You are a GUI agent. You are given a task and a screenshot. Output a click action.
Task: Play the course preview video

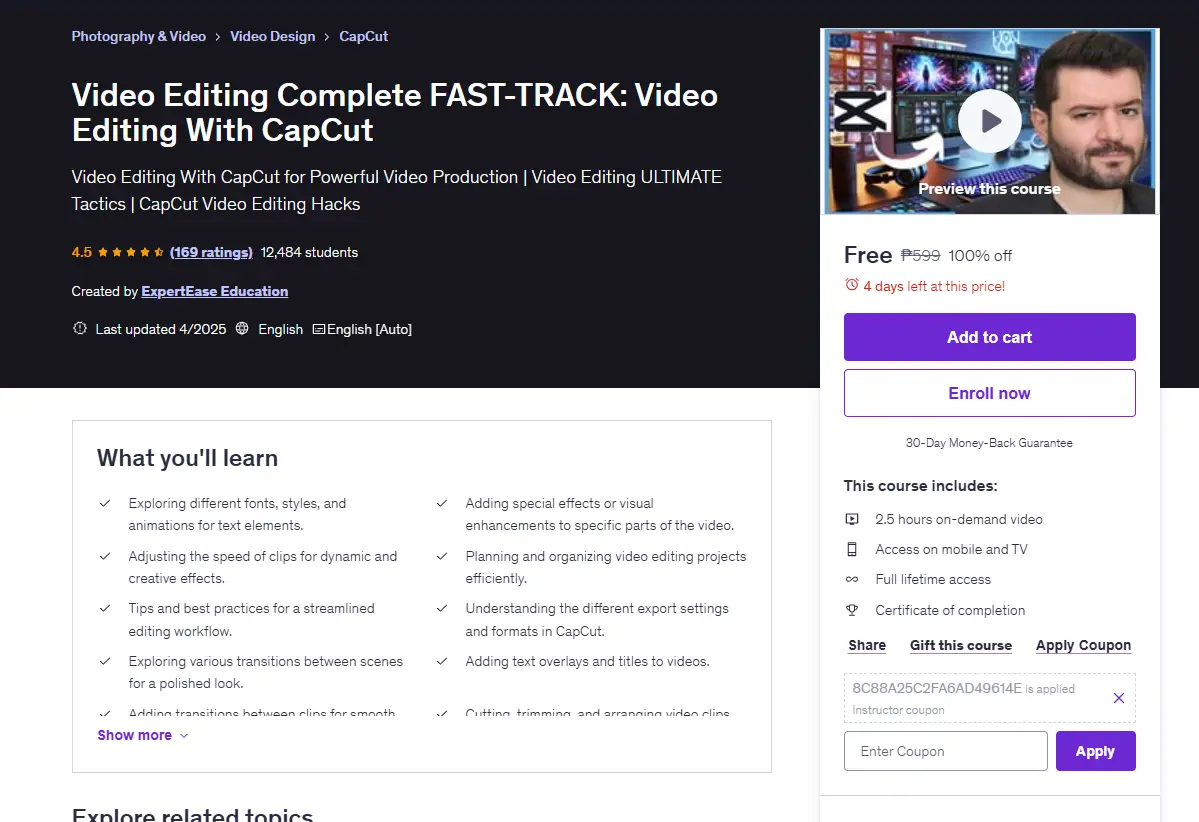[x=989, y=121]
